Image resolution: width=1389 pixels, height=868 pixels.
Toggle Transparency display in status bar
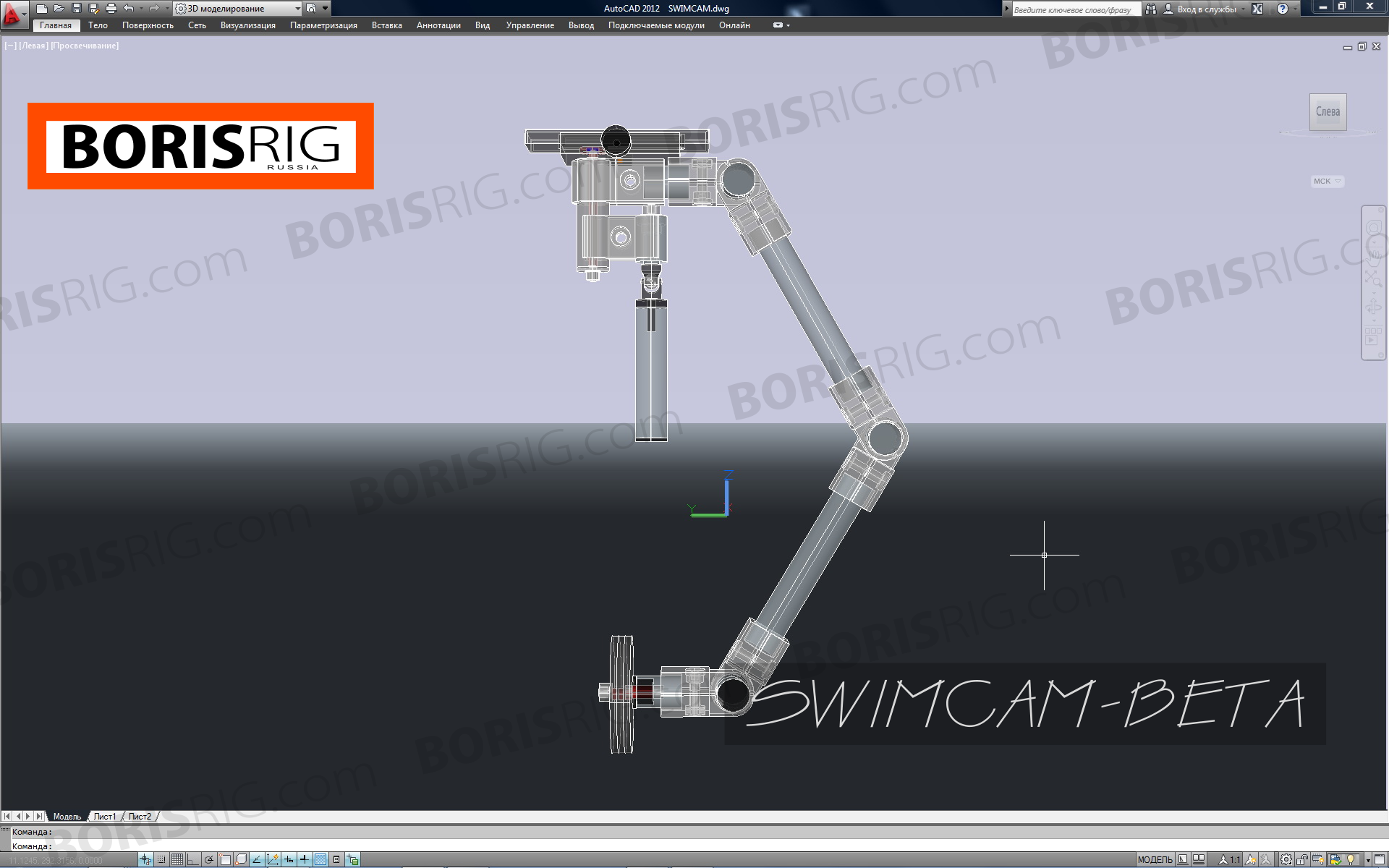coord(320,860)
